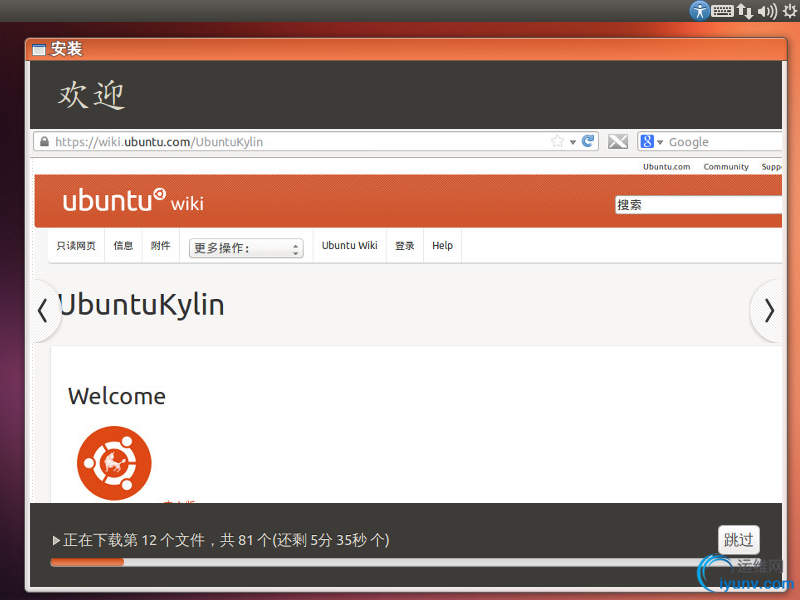Image resolution: width=800 pixels, height=600 pixels.
Task: Open the 更多操作 dropdown
Action: click(246, 248)
